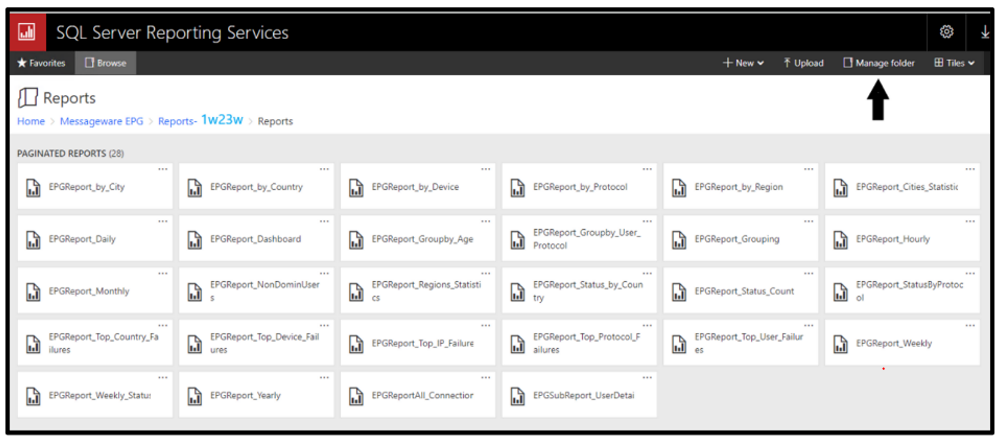Click the EPGReport_Daily report icon
Viewport: 1005px width, 445px height.
(x=33, y=239)
